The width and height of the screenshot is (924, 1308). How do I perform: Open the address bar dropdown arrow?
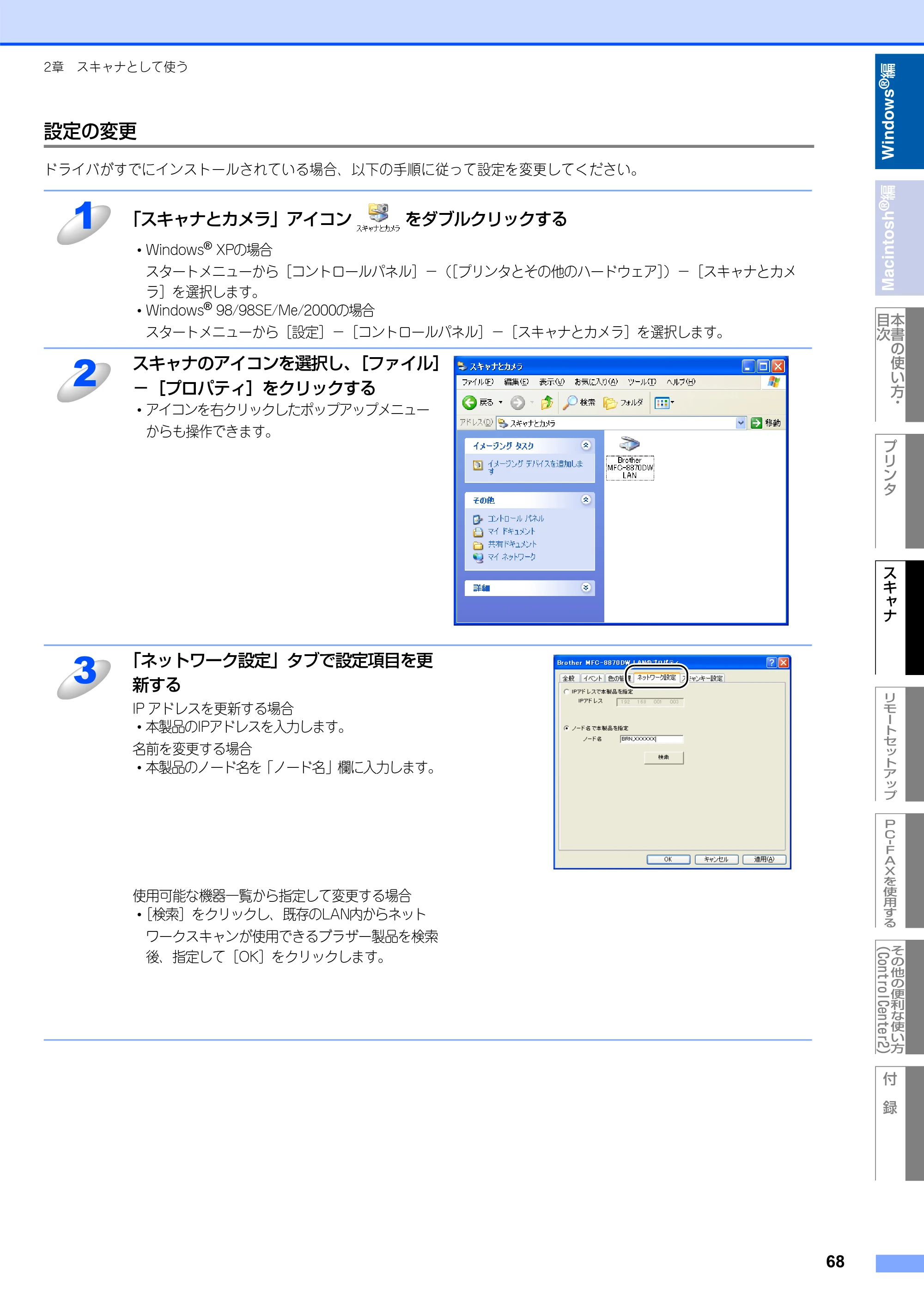741,423
